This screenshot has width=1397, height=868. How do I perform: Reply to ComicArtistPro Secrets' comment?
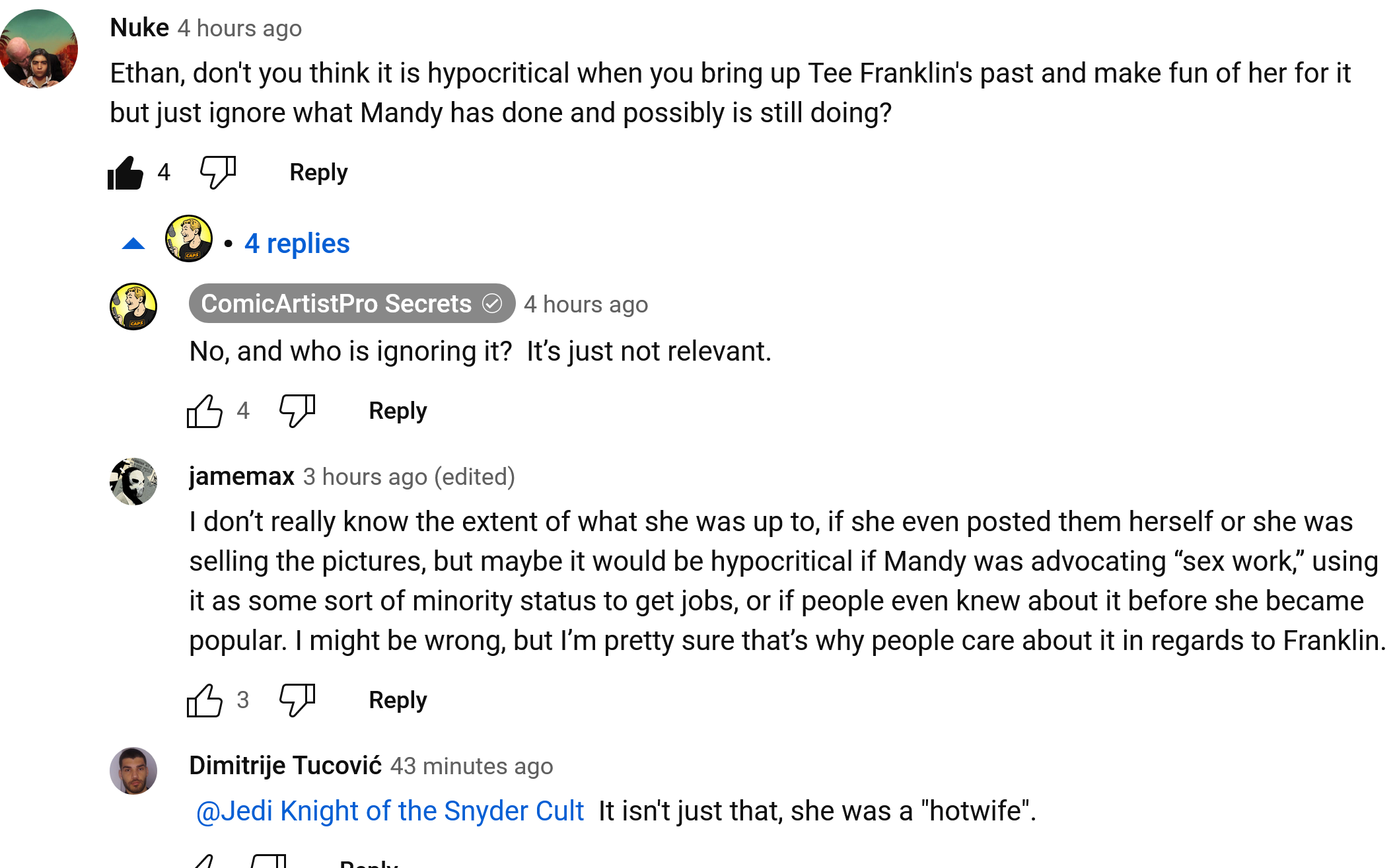tap(398, 411)
